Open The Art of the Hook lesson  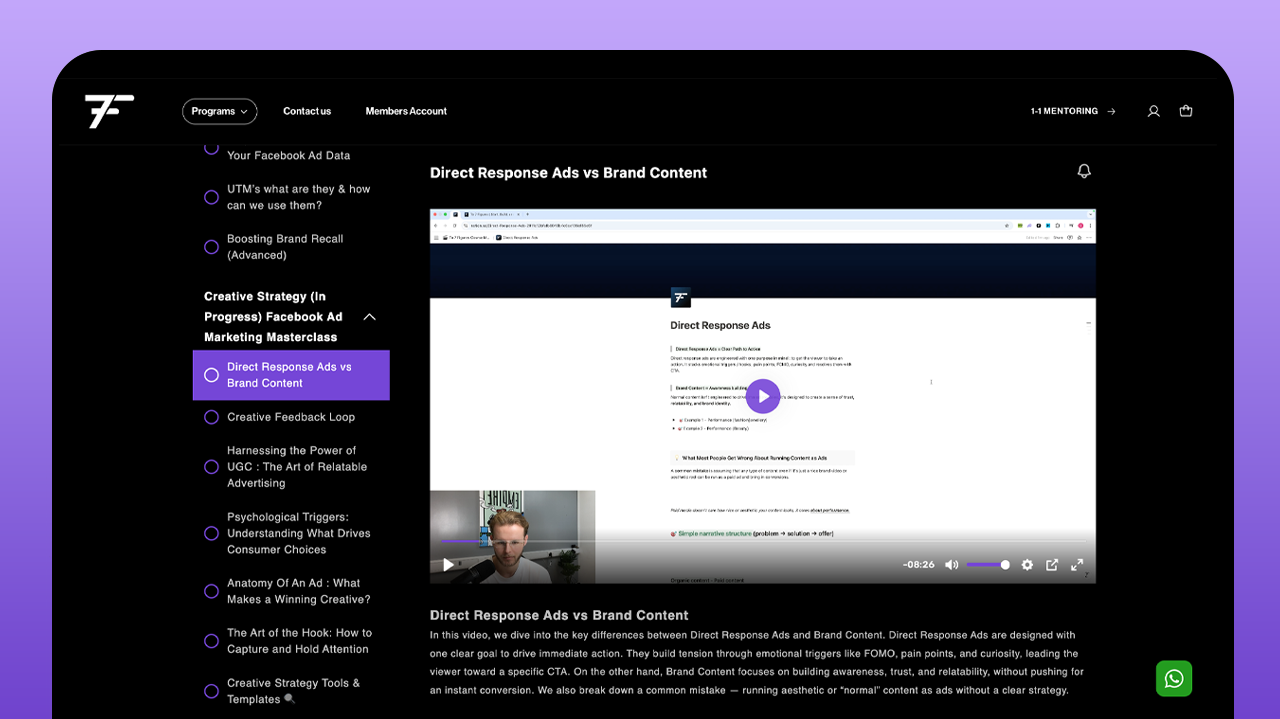299,641
